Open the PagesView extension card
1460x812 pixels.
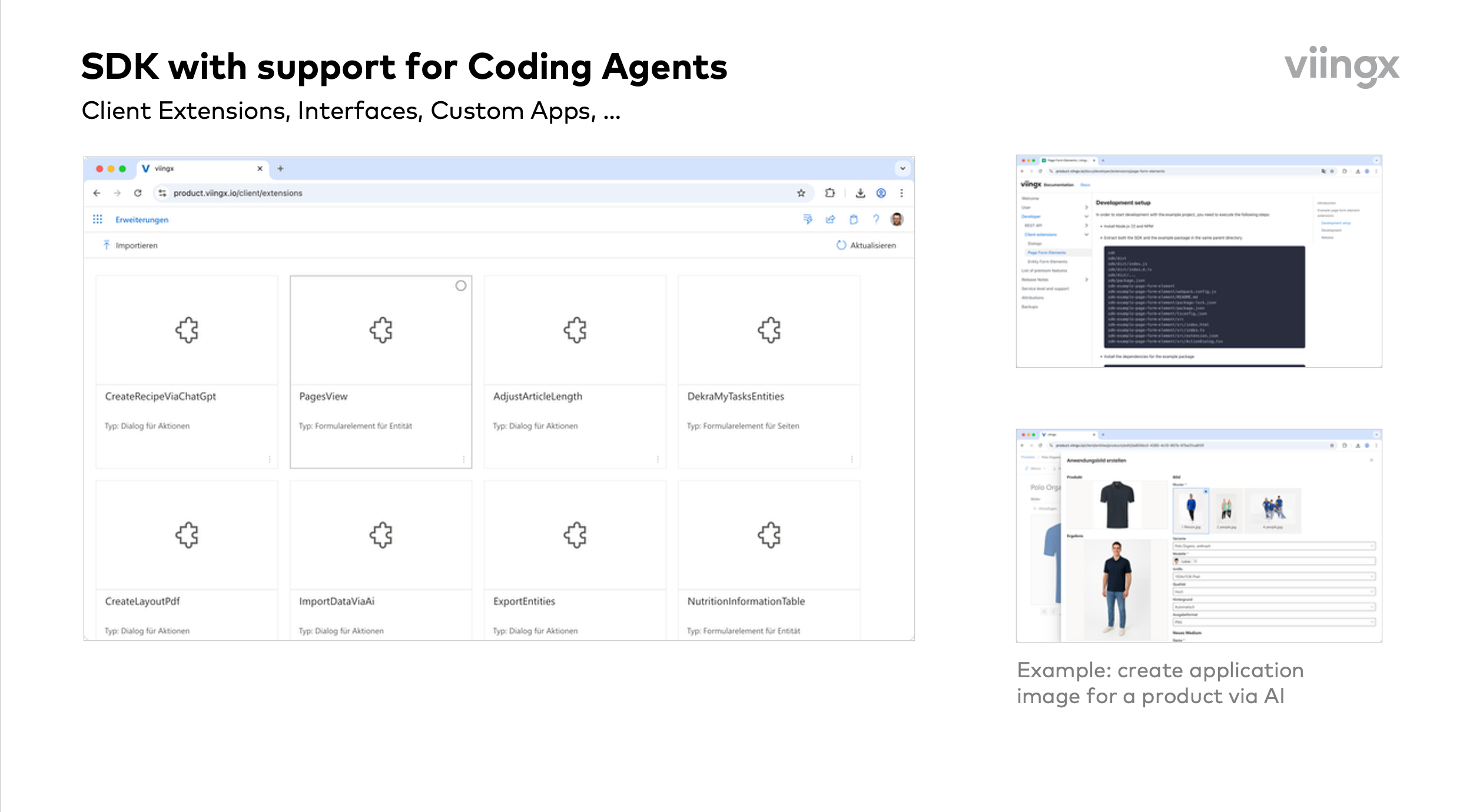381,372
